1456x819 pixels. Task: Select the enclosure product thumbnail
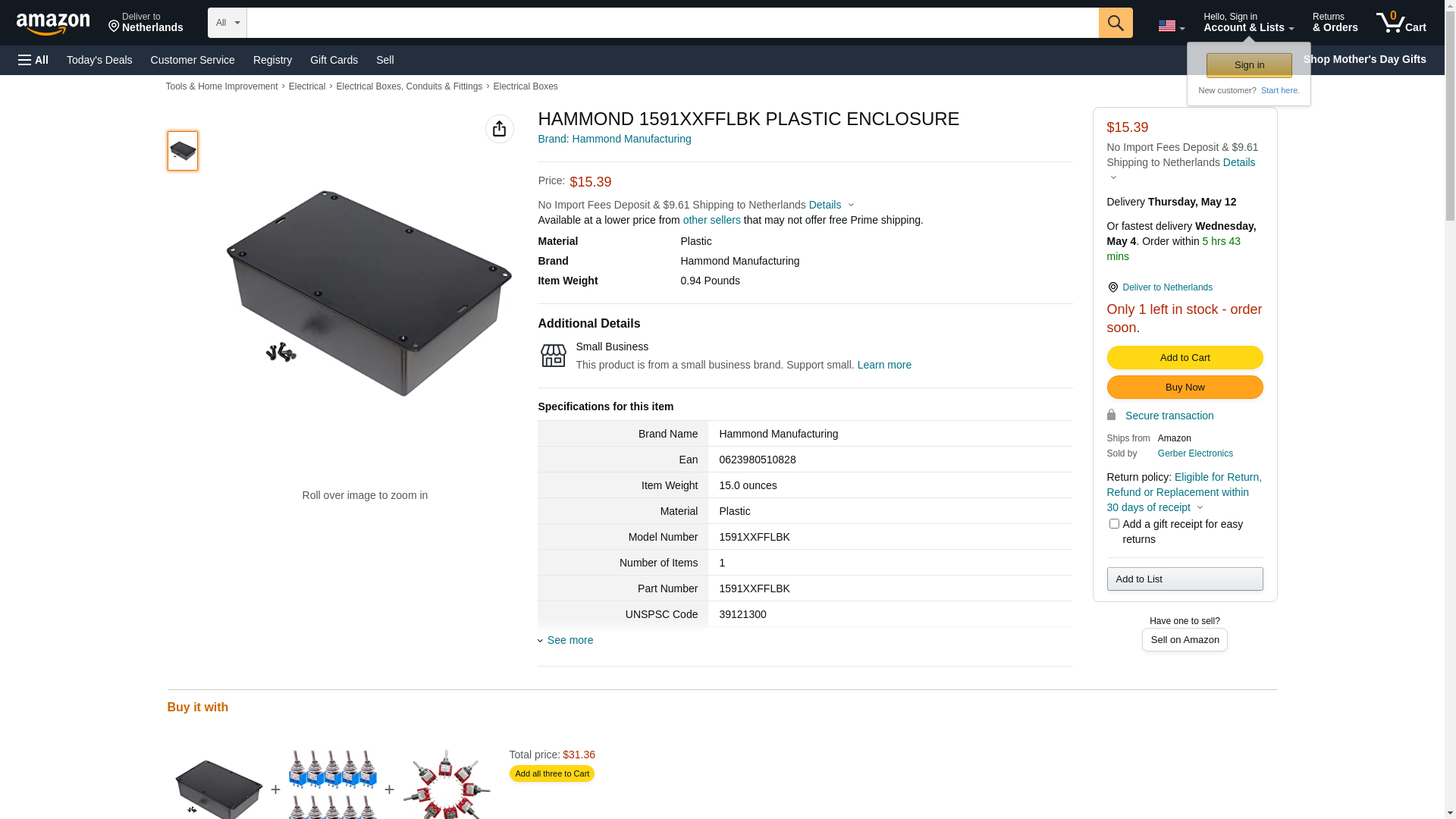coord(183,151)
